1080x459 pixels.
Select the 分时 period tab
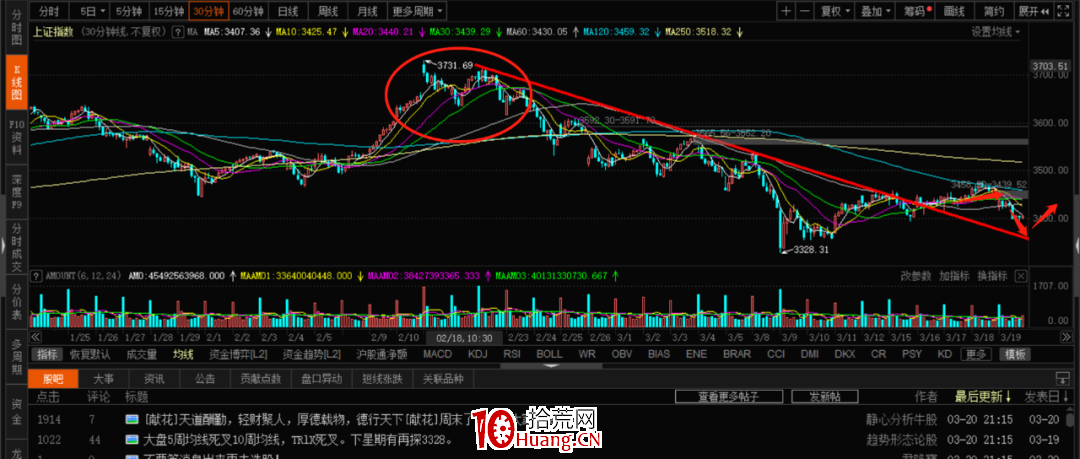coord(49,11)
